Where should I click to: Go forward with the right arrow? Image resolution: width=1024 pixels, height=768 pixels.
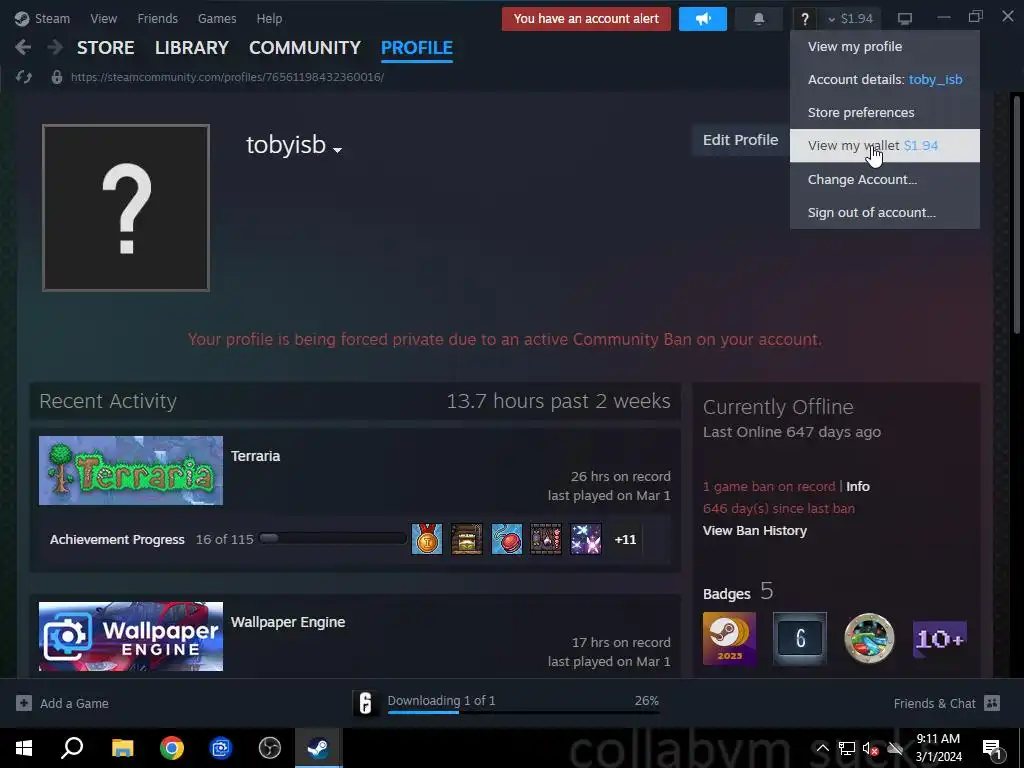pos(55,47)
